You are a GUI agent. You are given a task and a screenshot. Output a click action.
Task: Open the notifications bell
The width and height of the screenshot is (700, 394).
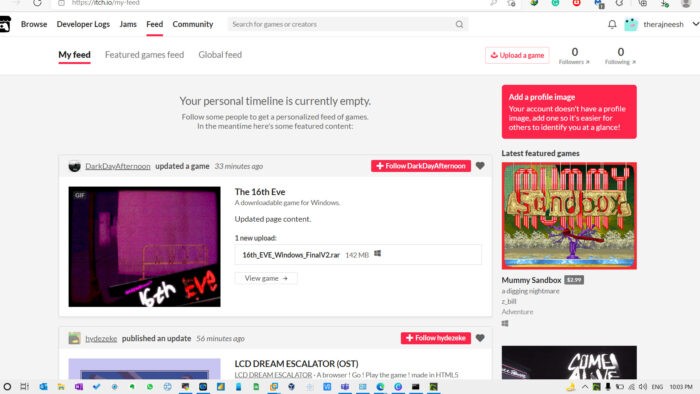(612, 25)
